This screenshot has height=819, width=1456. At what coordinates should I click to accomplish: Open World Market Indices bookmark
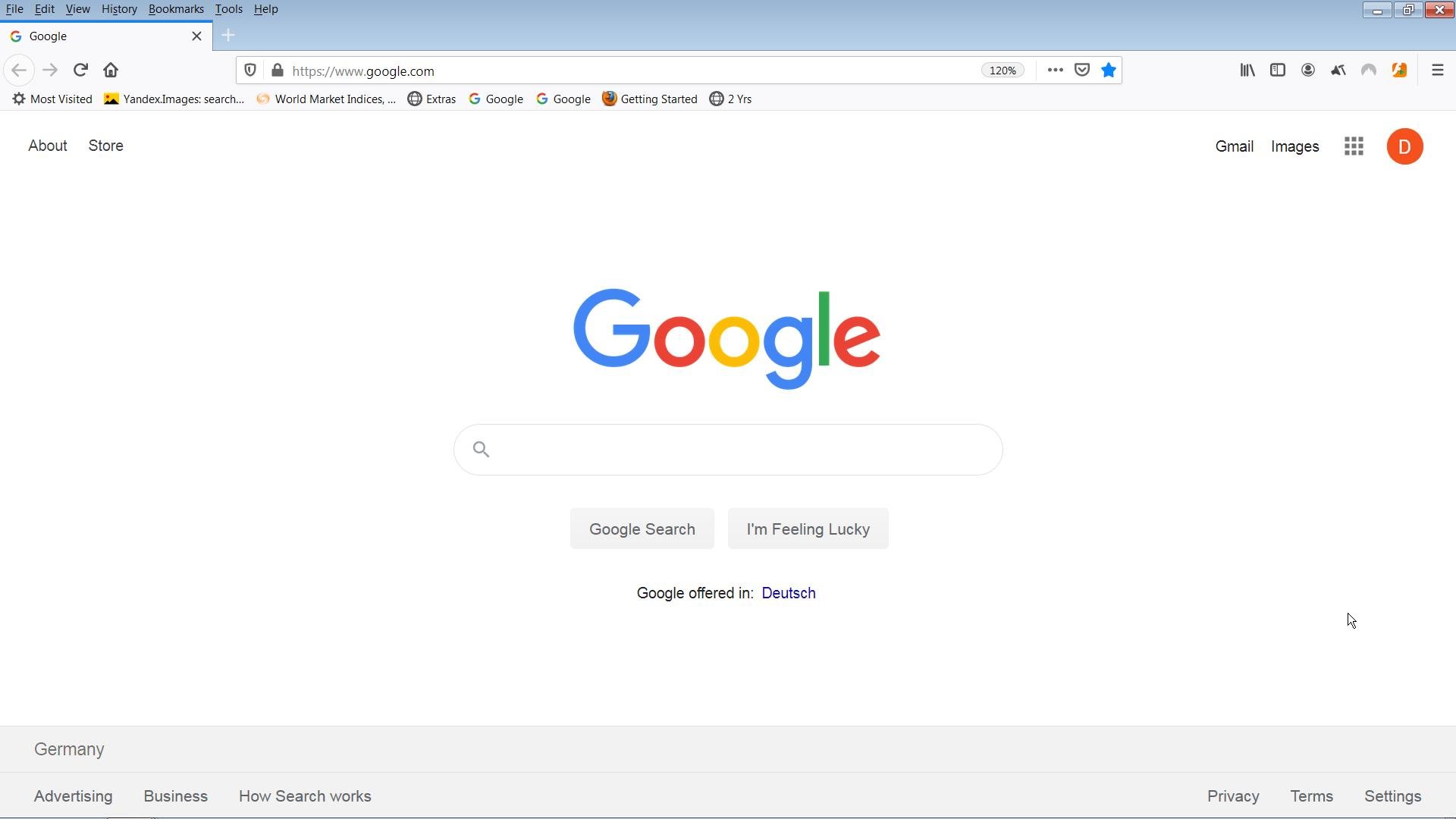327,99
